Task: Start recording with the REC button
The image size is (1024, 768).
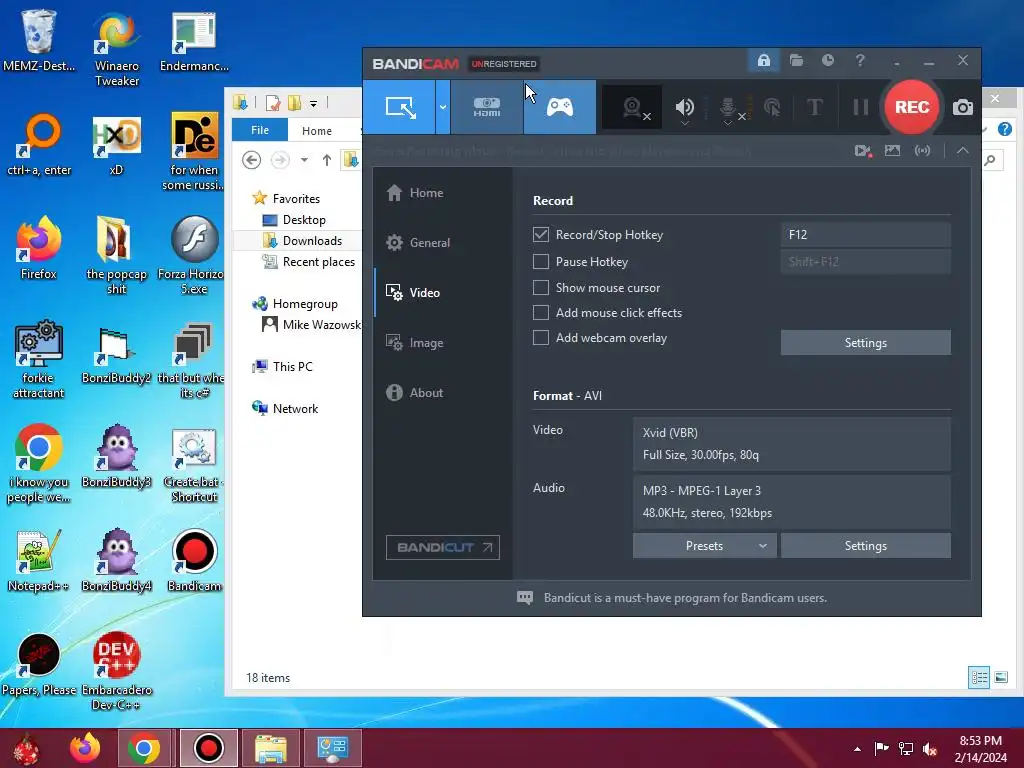Action: 912,107
